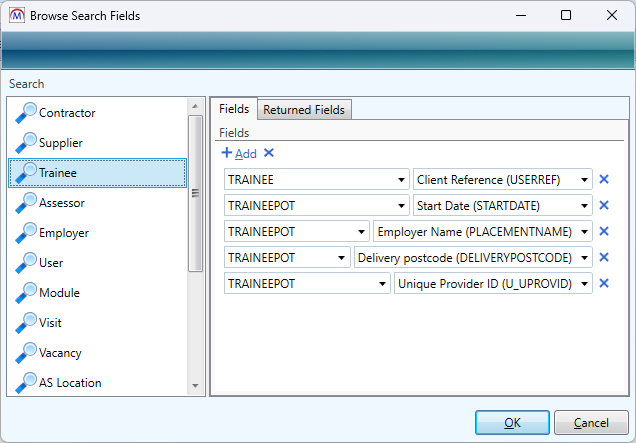Click the Contractor search magnifier icon
The image size is (636, 443).
tap(24, 112)
